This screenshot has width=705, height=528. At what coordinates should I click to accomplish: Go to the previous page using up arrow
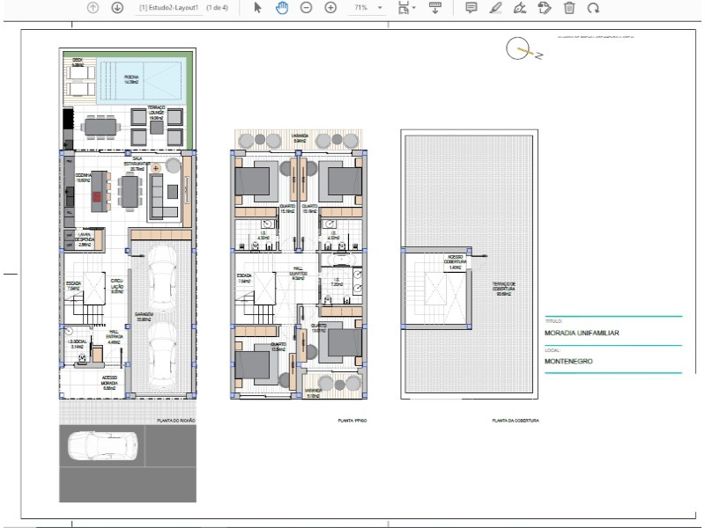click(x=93, y=7)
